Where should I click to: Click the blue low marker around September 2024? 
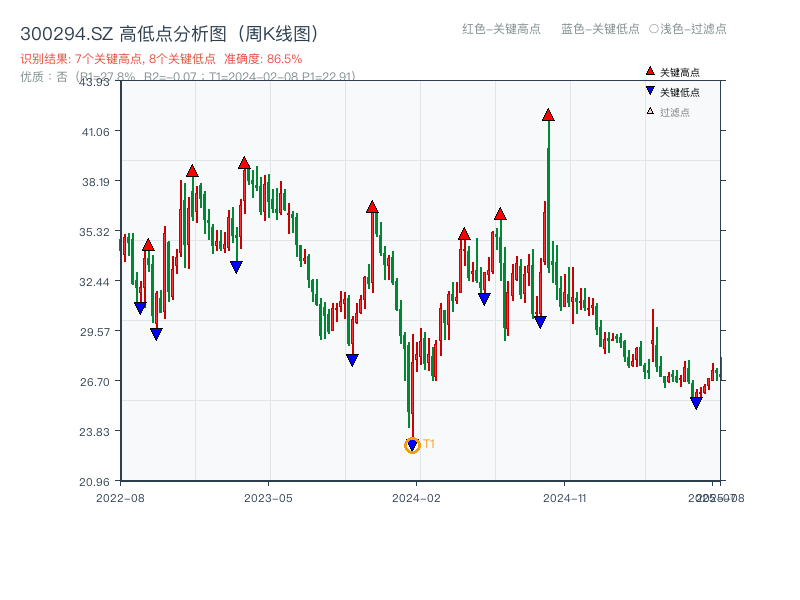[540, 322]
